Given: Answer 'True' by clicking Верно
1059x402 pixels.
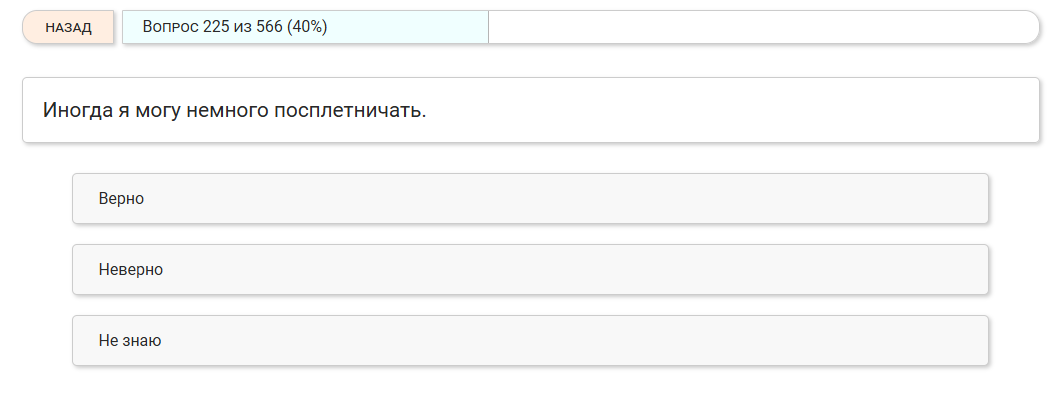Looking at the screenshot, I should (x=122, y=199).
